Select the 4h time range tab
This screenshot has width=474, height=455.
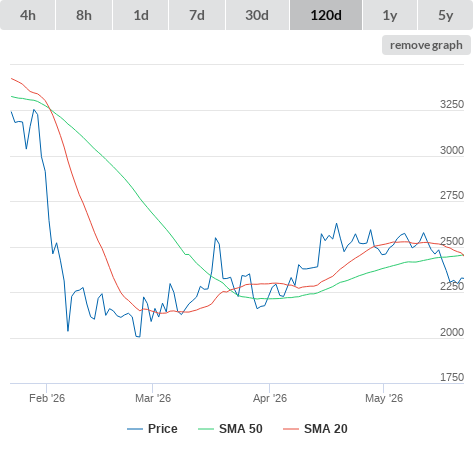[x=28, y=15]
